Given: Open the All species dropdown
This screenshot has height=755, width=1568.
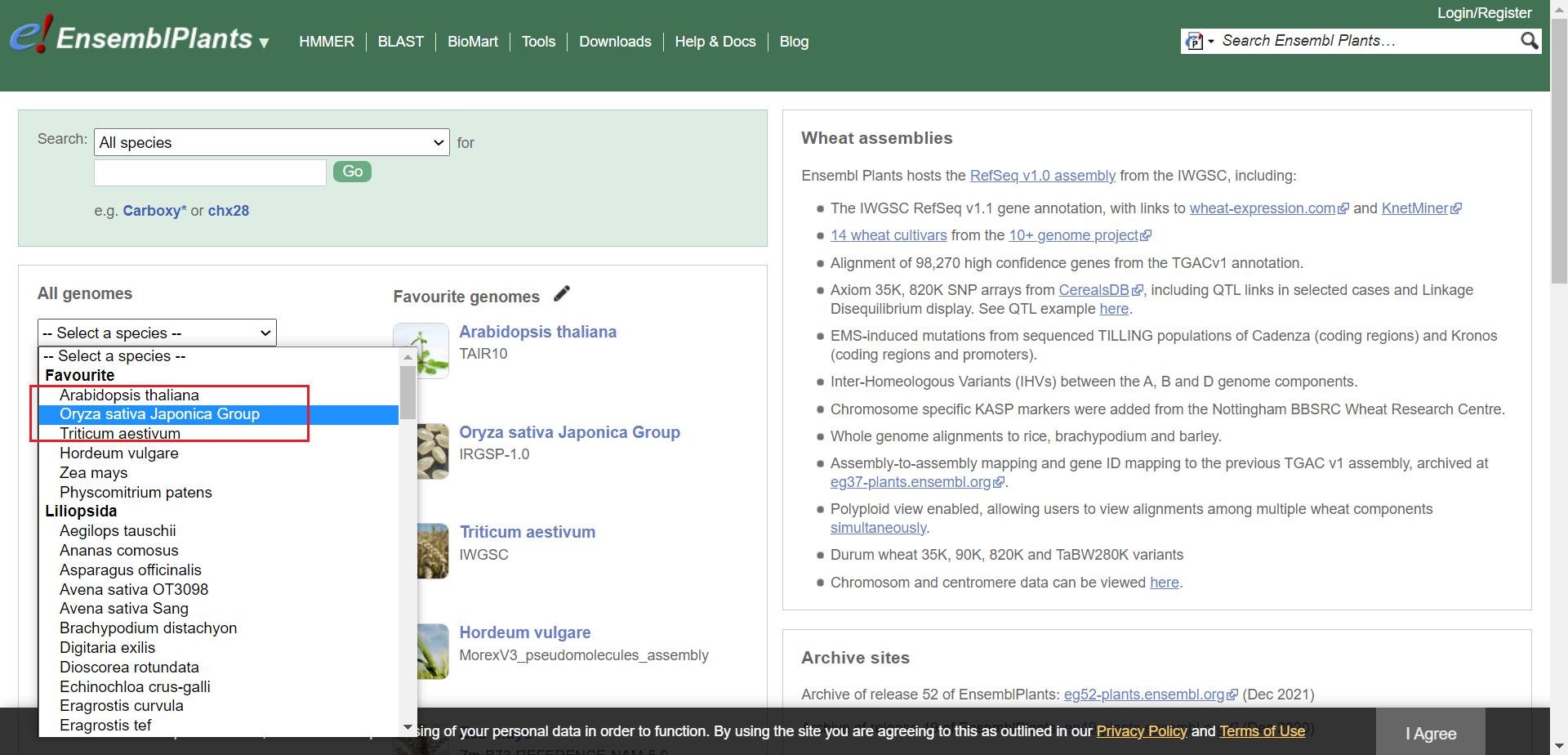Looking at the screenshot, I should [271, 142].
